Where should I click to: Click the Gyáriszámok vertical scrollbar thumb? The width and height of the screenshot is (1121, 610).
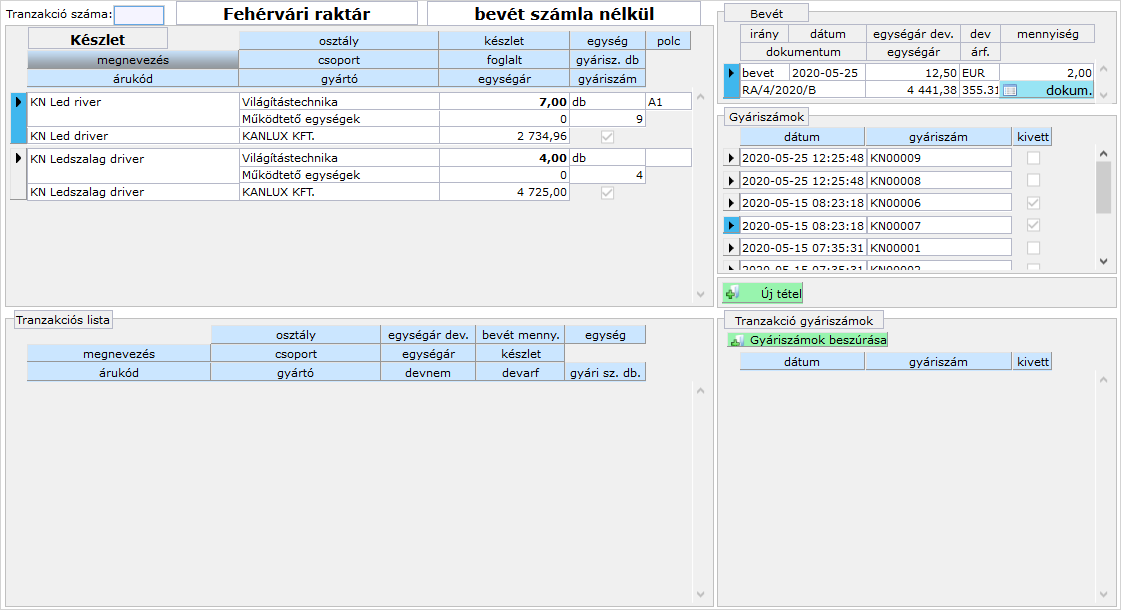(1103, 187)
